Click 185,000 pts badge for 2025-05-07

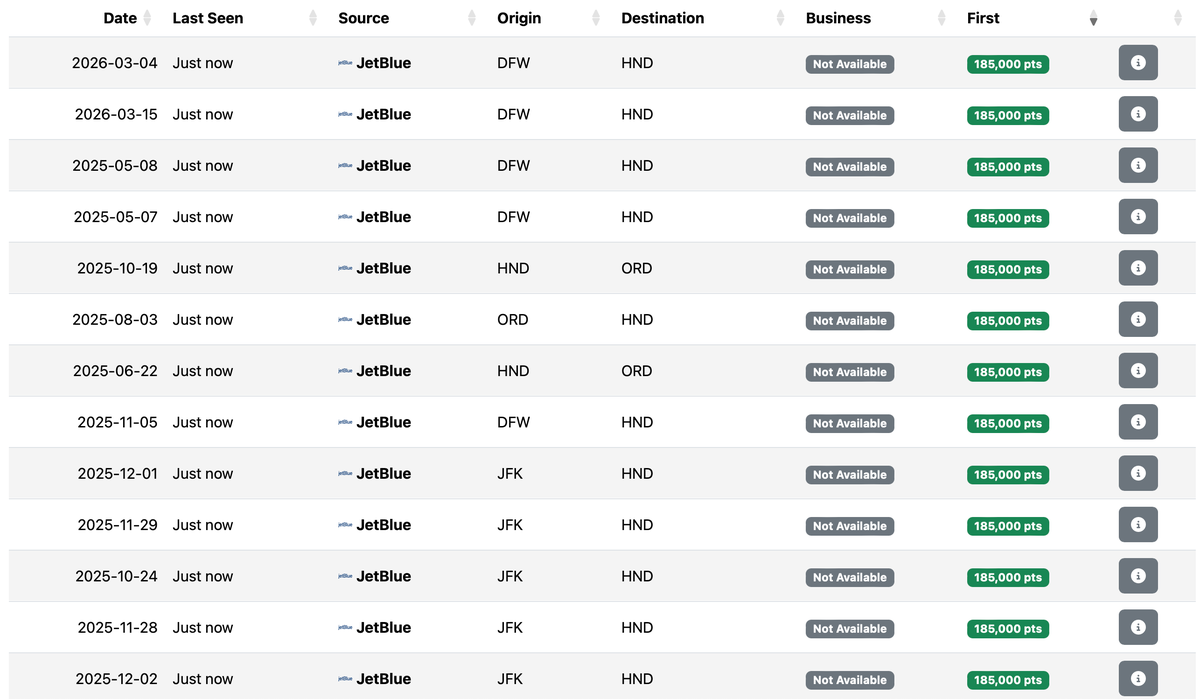tap(1007, 218)
